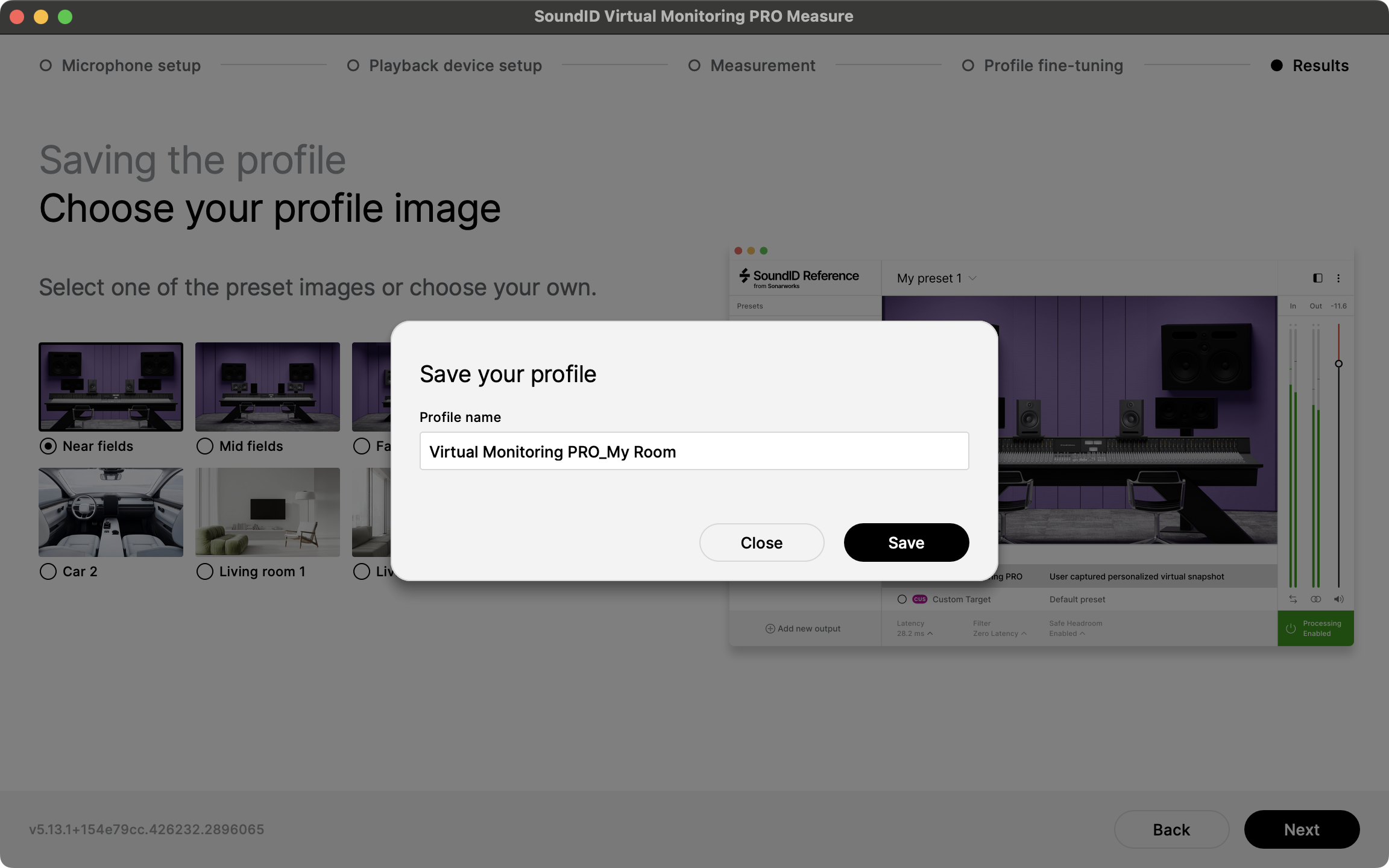
Task: Select the Mid fields radio button
Action: [x=205, y=446]
